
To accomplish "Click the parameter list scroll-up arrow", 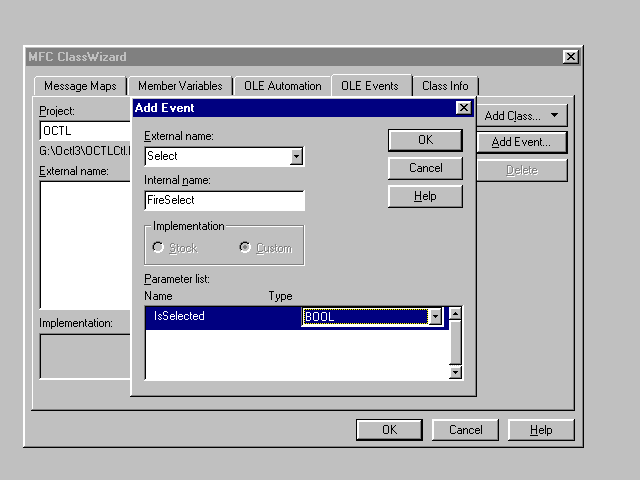I will point(456,314).
